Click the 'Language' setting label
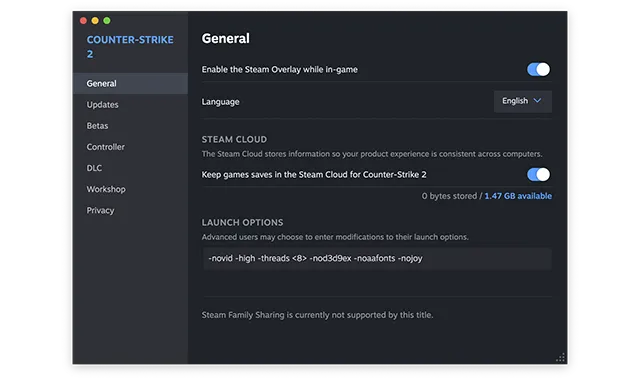Viewport: 640px width, 380px height. click(220, 102)
